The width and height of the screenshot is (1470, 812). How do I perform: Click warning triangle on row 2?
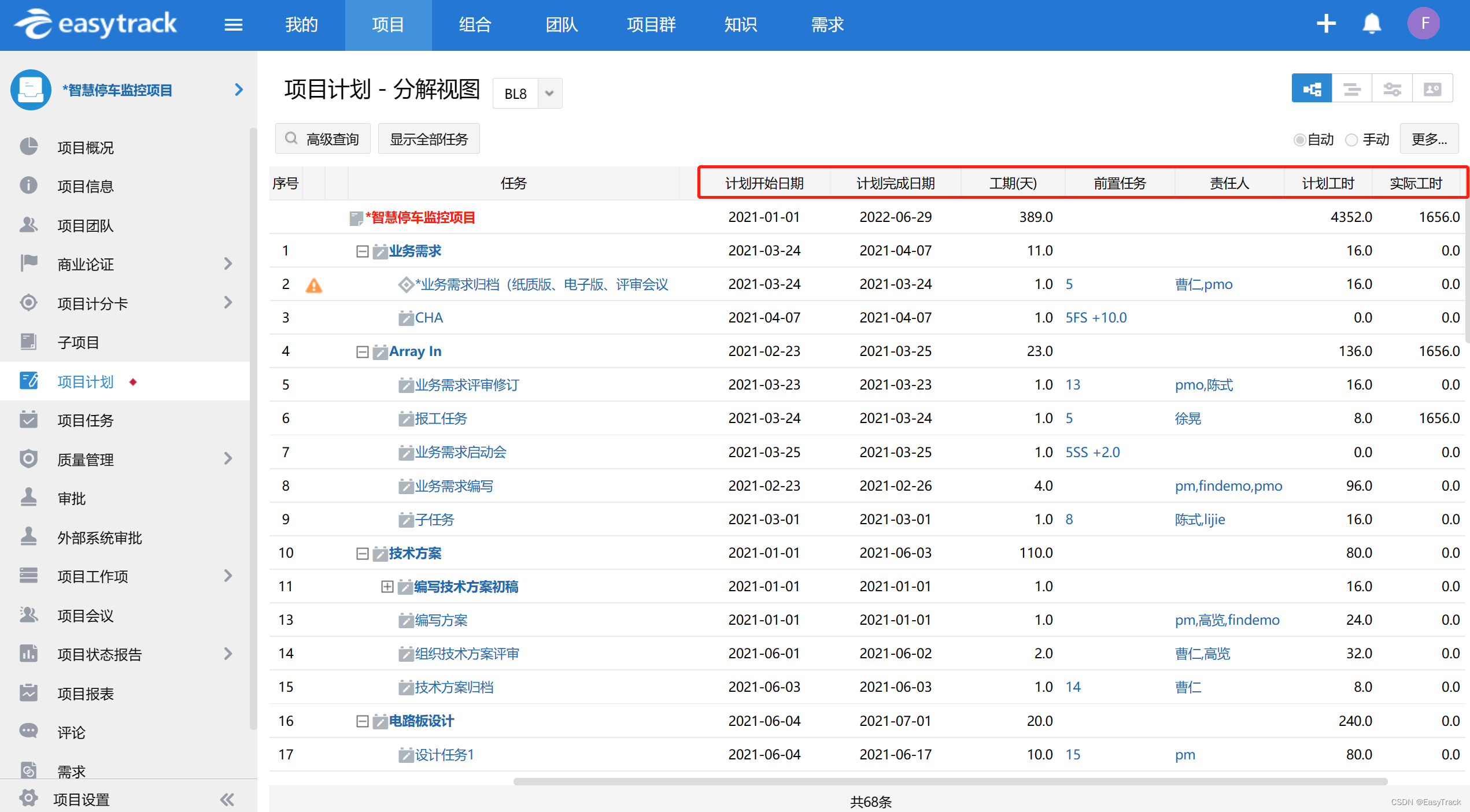coord(313,285)
